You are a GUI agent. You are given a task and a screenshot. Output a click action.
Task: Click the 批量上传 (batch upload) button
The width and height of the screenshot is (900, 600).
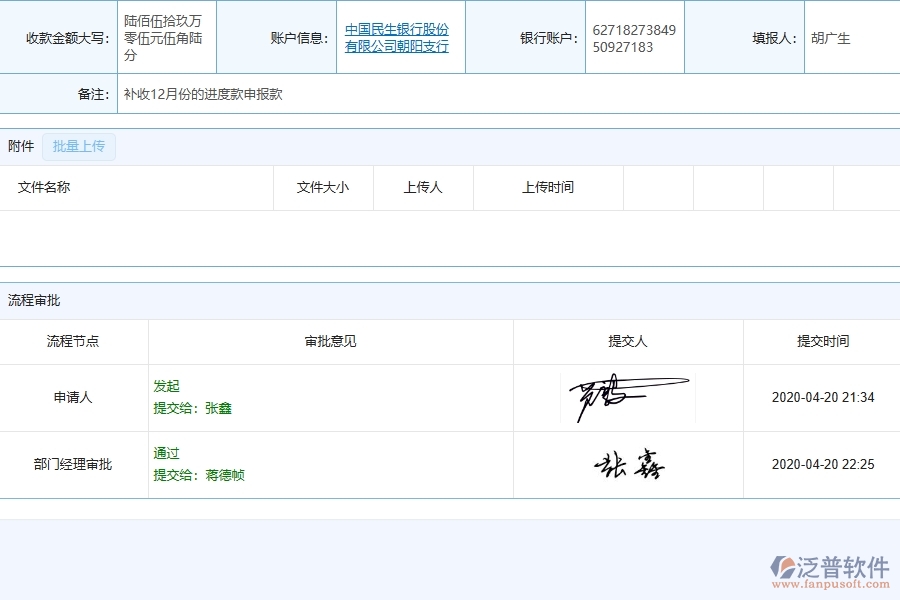point(79,146)
